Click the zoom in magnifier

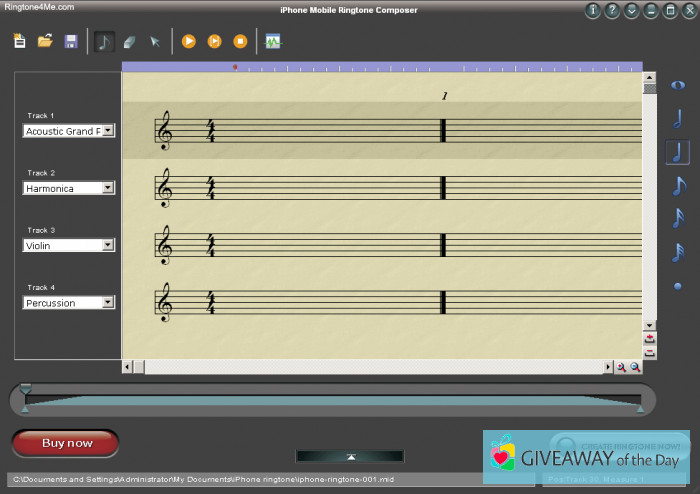621,368
